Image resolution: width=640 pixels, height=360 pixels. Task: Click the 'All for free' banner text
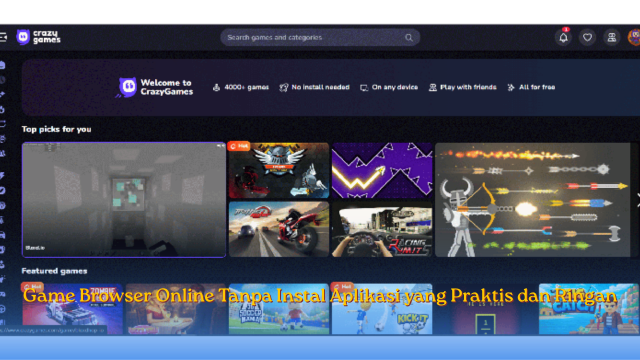pyautogui.click(x=537, y=87)
